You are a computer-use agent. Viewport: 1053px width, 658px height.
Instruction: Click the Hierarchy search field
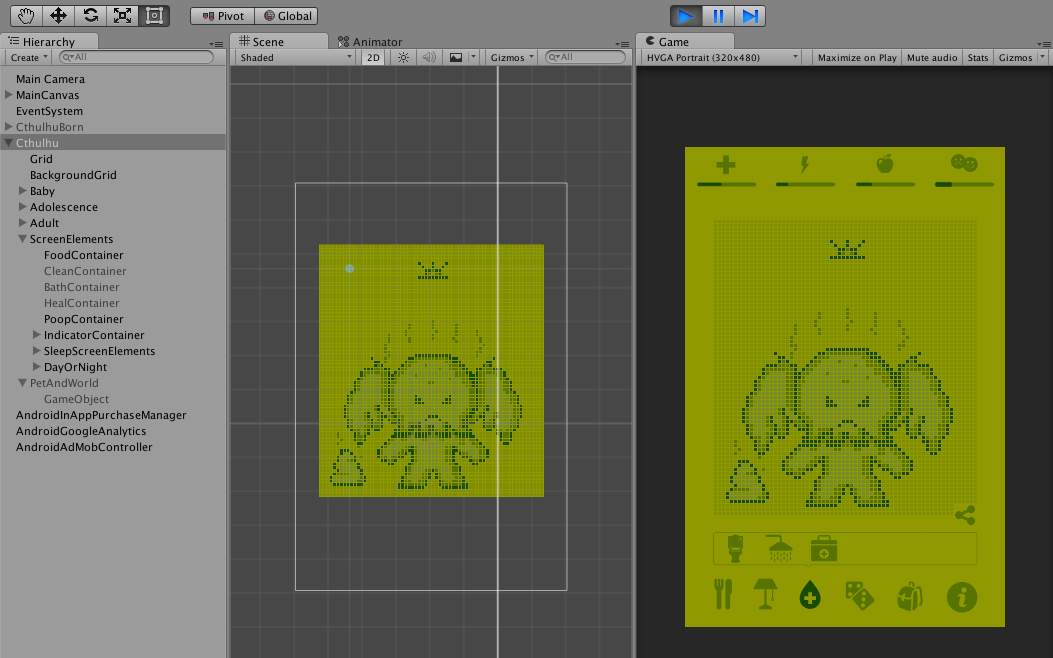[136, 57]
